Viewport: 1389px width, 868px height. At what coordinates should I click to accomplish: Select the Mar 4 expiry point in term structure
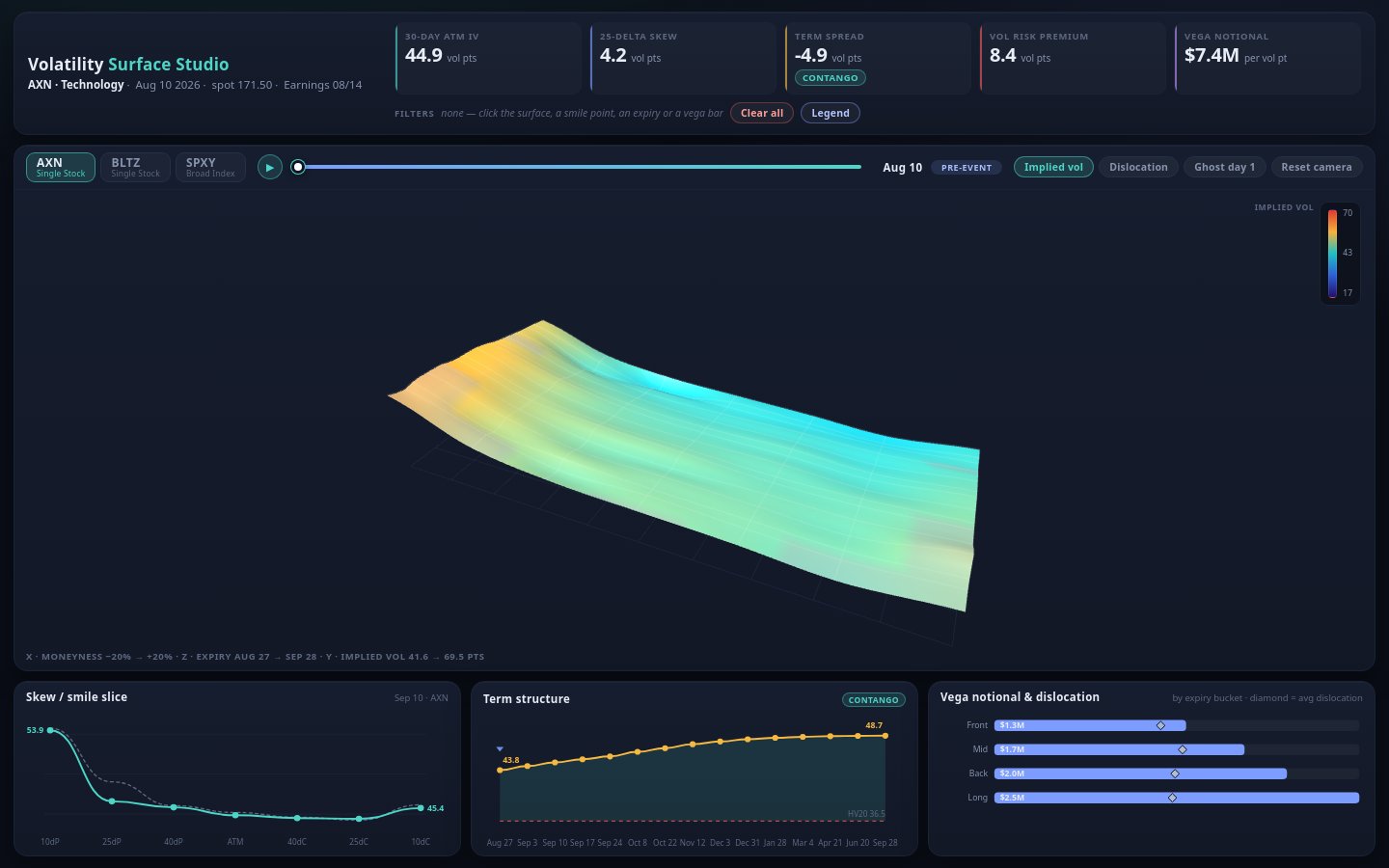[x=803, y=737]
